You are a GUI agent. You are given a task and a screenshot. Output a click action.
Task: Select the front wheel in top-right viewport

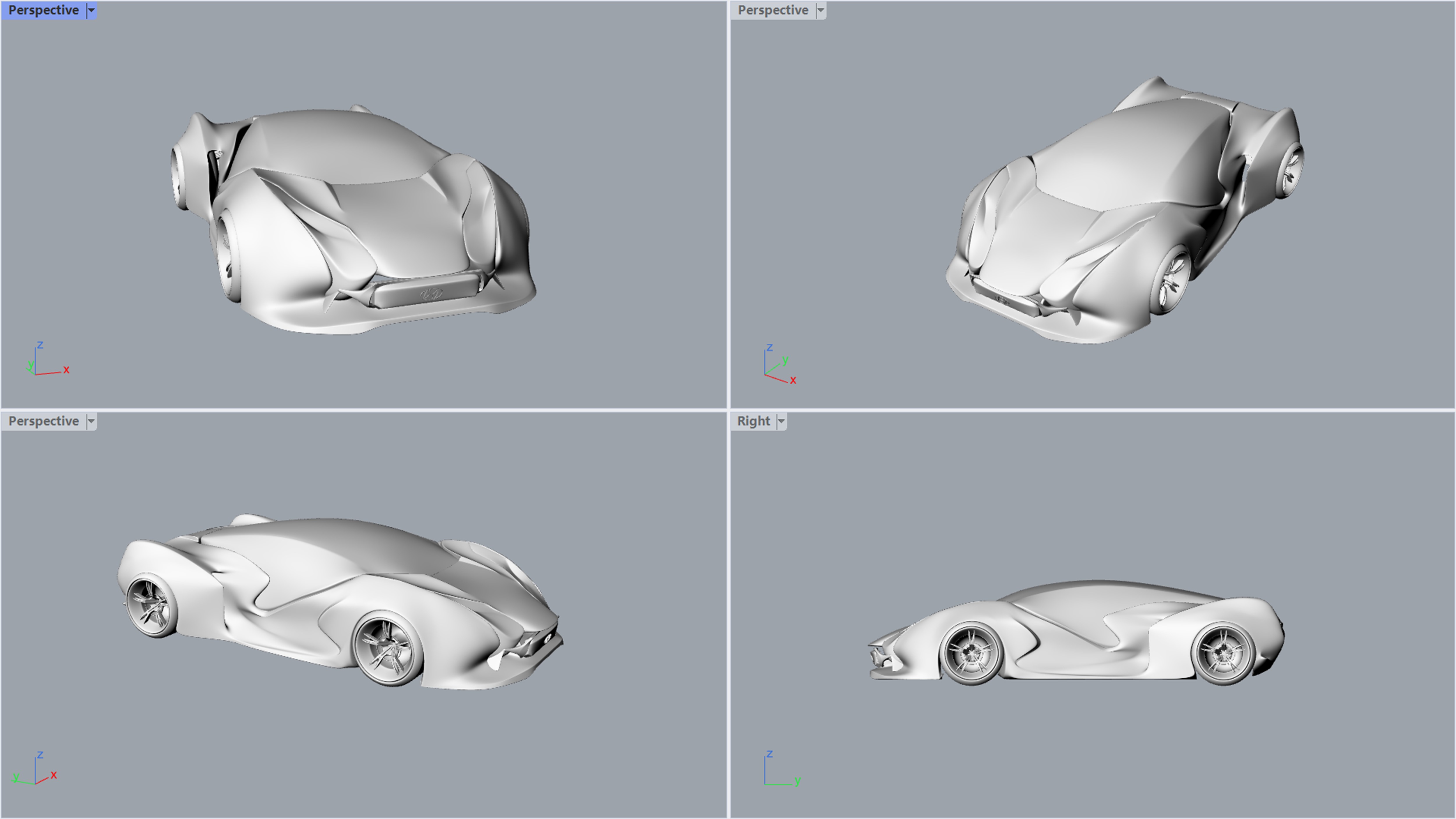[1174, 281]
